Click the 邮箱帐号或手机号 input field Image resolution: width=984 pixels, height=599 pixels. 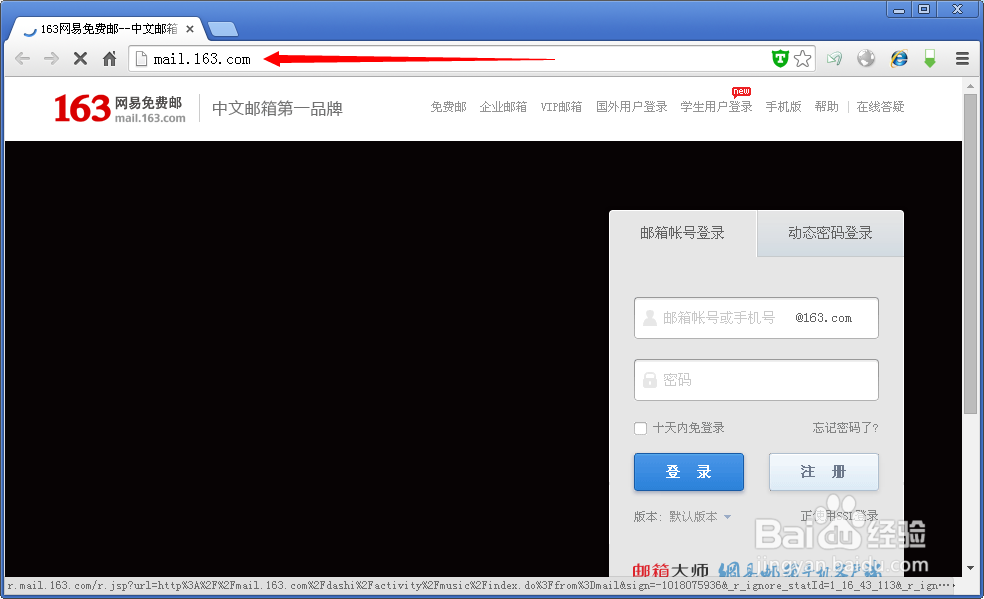coord(756,318)
